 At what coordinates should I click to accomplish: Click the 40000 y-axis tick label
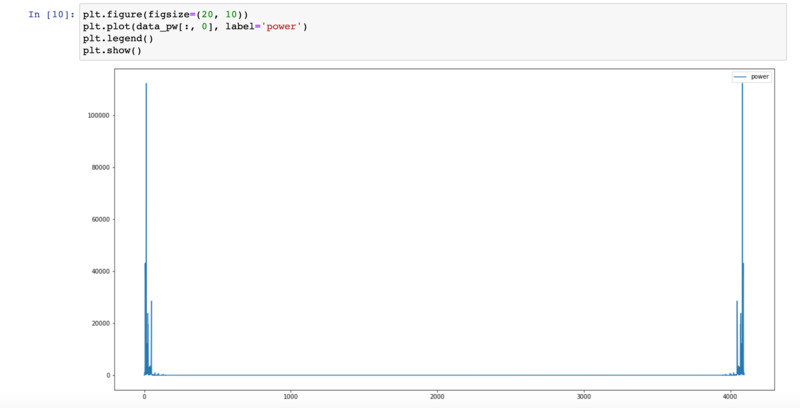tap(101, 271)
